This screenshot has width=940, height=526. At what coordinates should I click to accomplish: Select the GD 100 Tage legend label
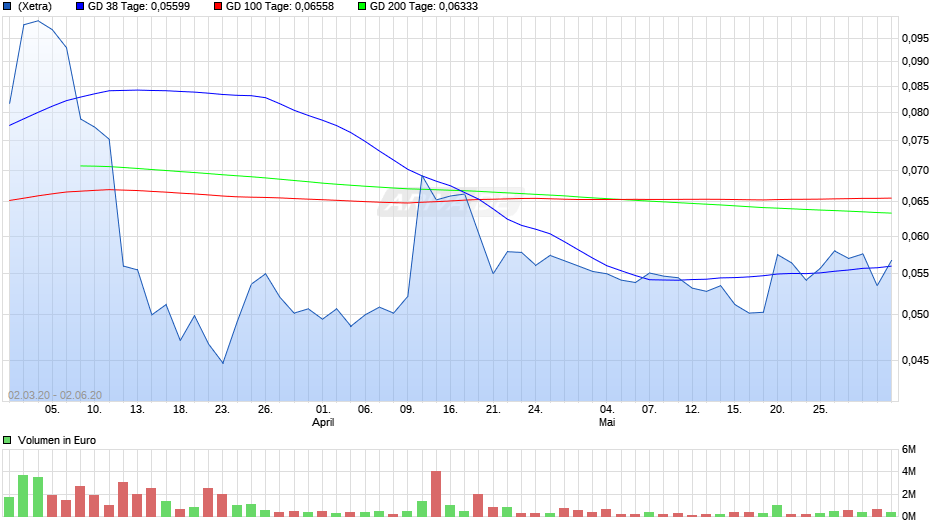tap(280, 7)
